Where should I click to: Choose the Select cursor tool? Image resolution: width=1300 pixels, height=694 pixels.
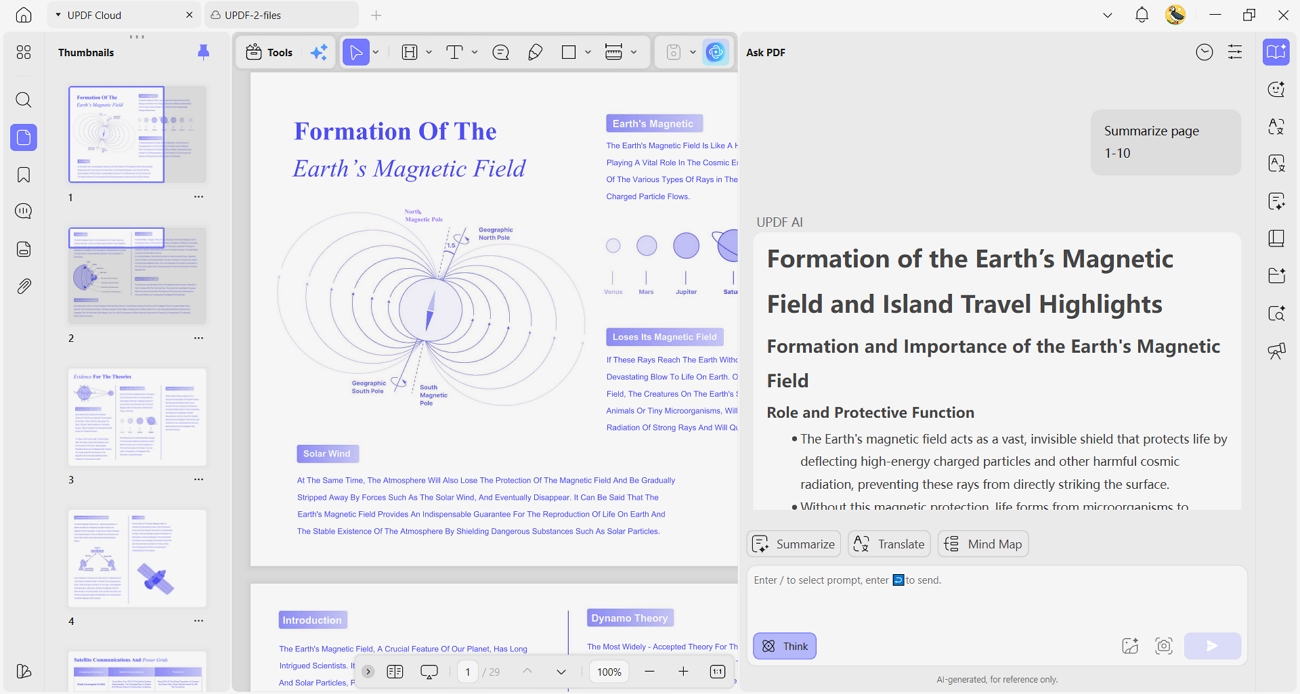point(356,52)
